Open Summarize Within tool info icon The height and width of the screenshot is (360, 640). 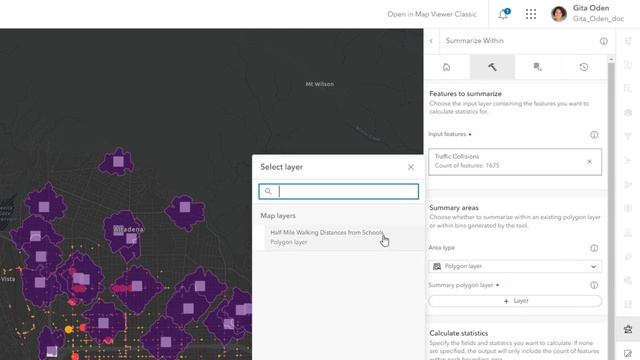click(x=603, y=41)
